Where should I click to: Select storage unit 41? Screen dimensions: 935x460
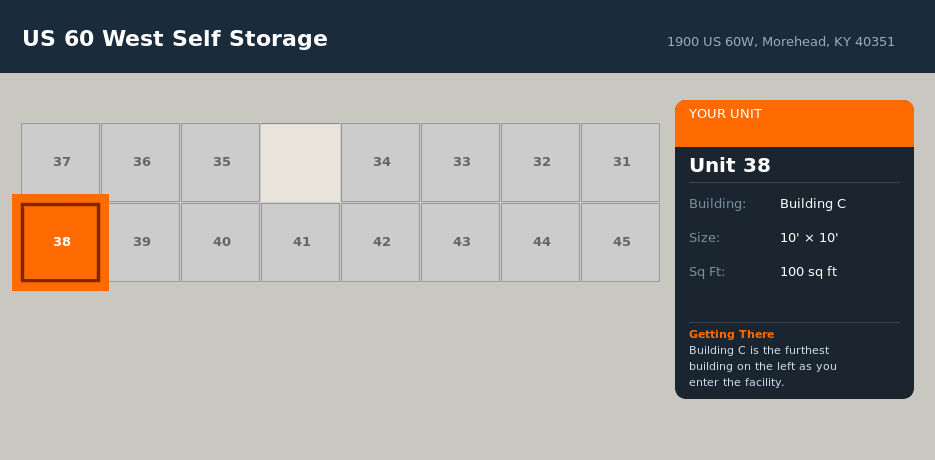(301, 242)
